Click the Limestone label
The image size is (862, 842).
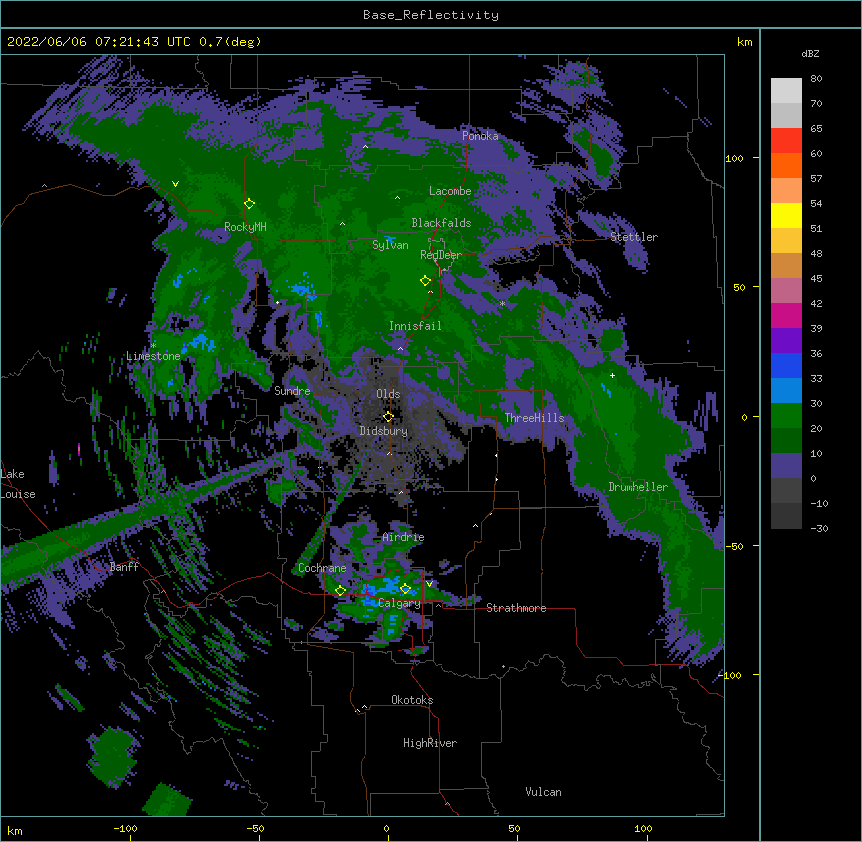click(x=153, y=356)
